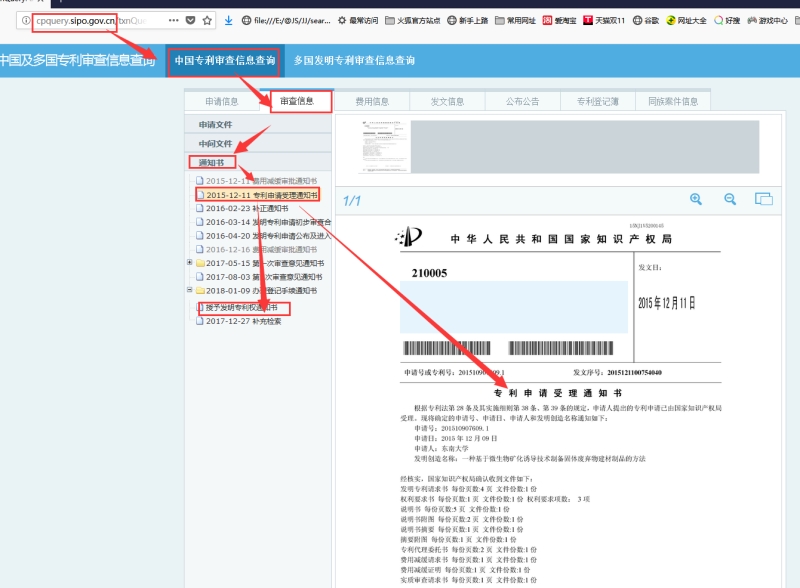The height and width of the screenshot is (588, 800).
Task: Click the 中国及多国专利审查信息查询 site title
Action: pos(77,60)
